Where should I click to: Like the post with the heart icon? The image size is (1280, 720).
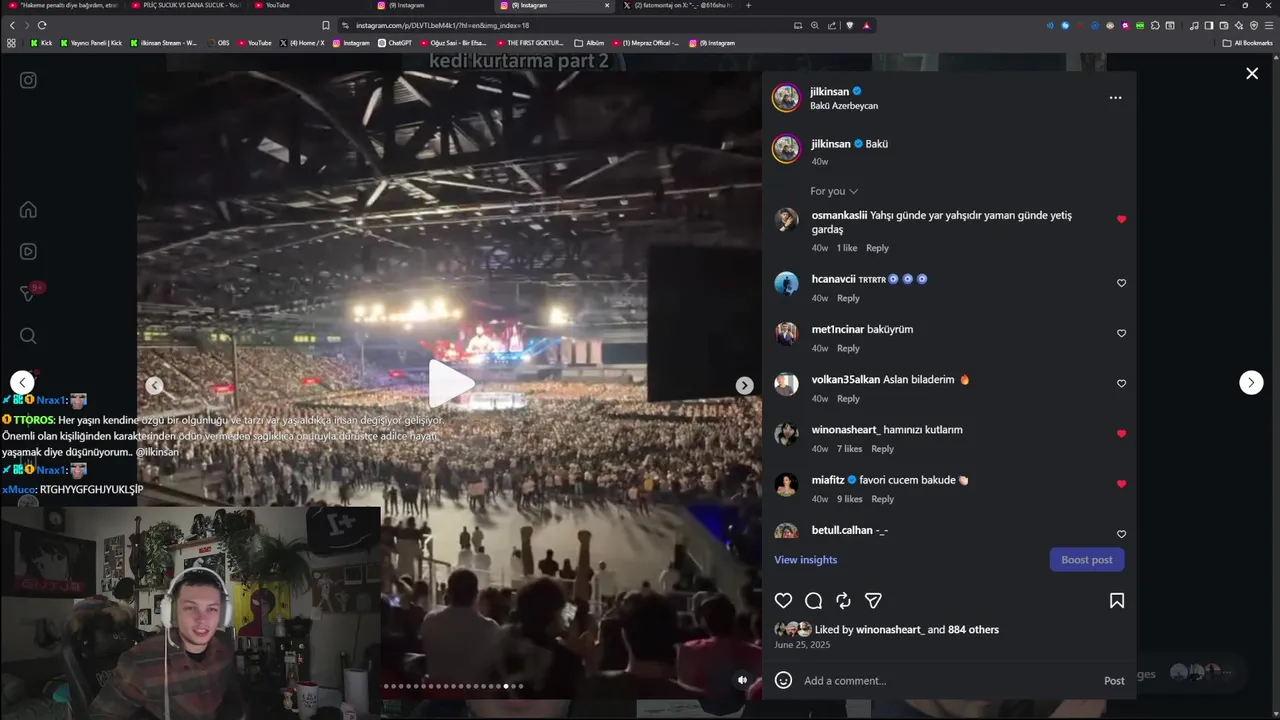pos(783,601)
